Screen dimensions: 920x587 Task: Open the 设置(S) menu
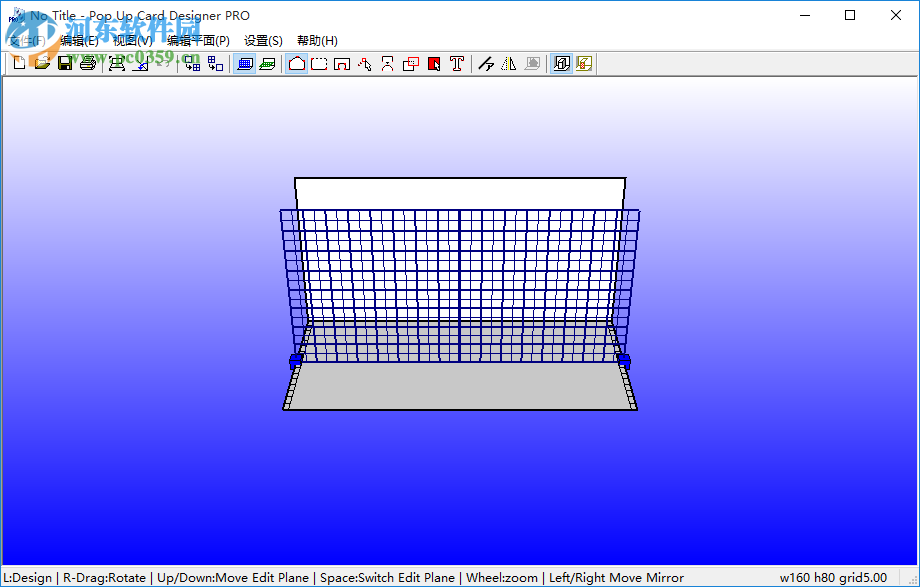pyautogui.click(x=263, y=41)
